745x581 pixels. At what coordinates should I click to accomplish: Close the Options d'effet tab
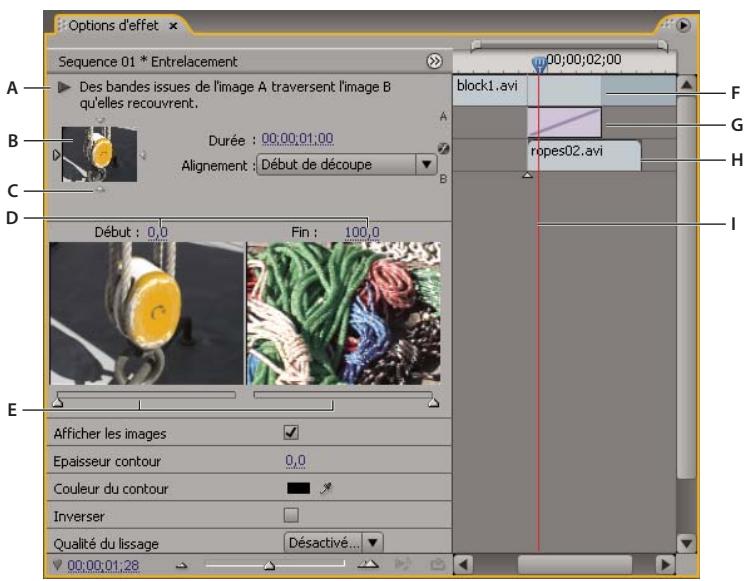click(x=173, y=26)
